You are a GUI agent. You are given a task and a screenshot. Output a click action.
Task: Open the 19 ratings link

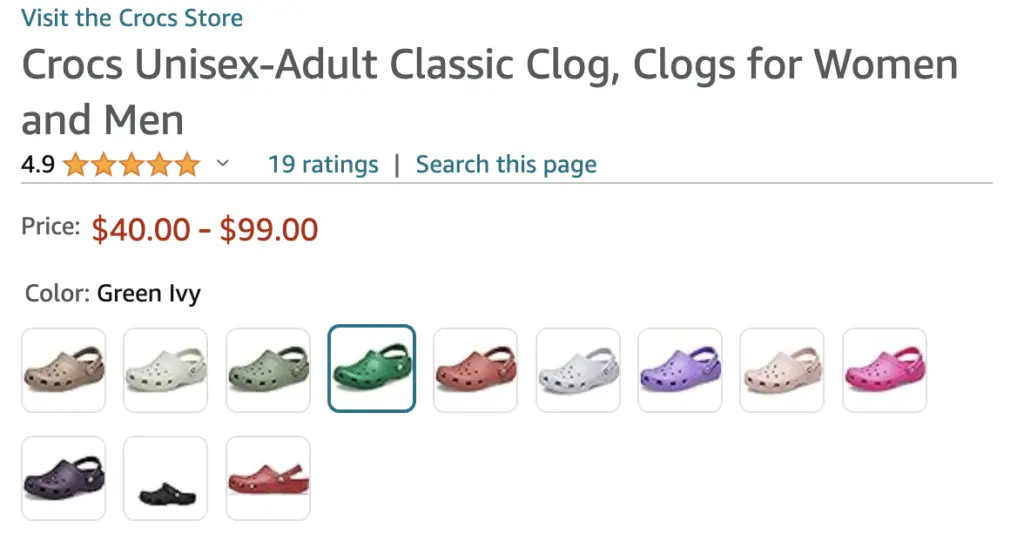[323, 164]
